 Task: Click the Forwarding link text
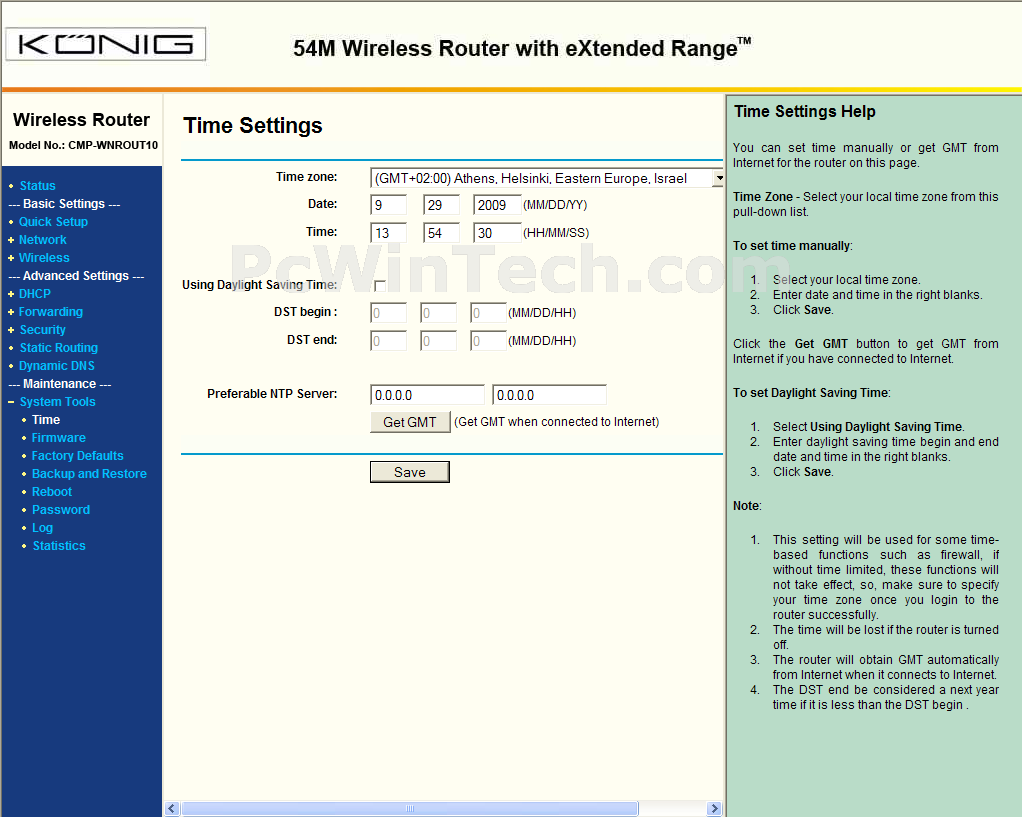(51, 312)
